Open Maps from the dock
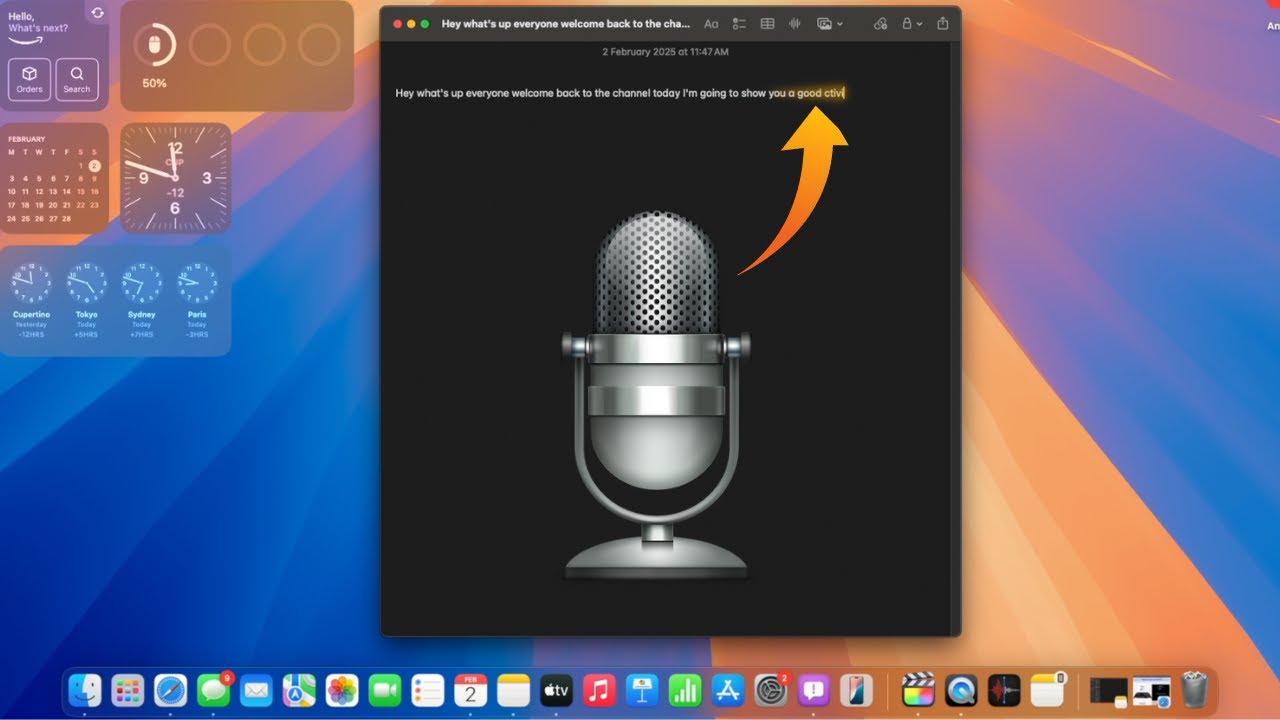 point(299,690)
